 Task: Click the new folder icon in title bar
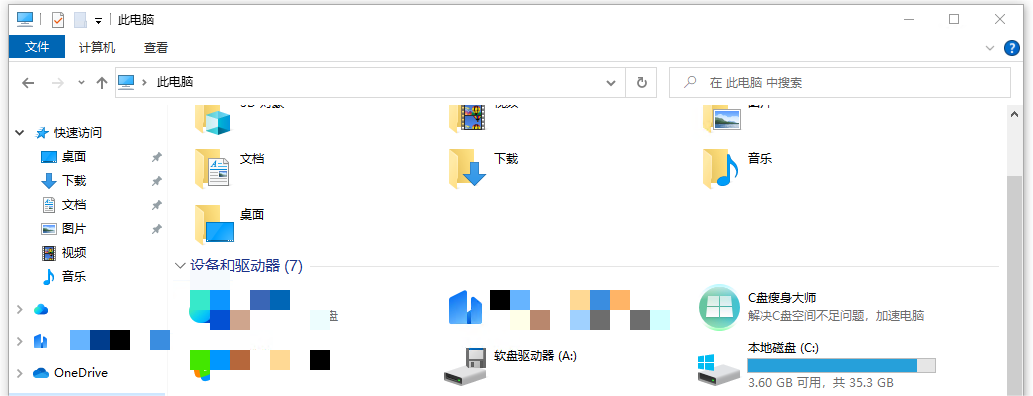tap(80, 20)
